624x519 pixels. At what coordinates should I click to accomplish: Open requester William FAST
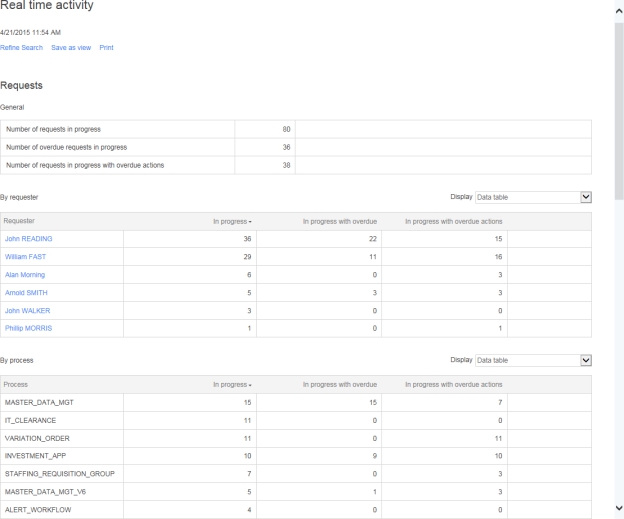pos(26,257)
